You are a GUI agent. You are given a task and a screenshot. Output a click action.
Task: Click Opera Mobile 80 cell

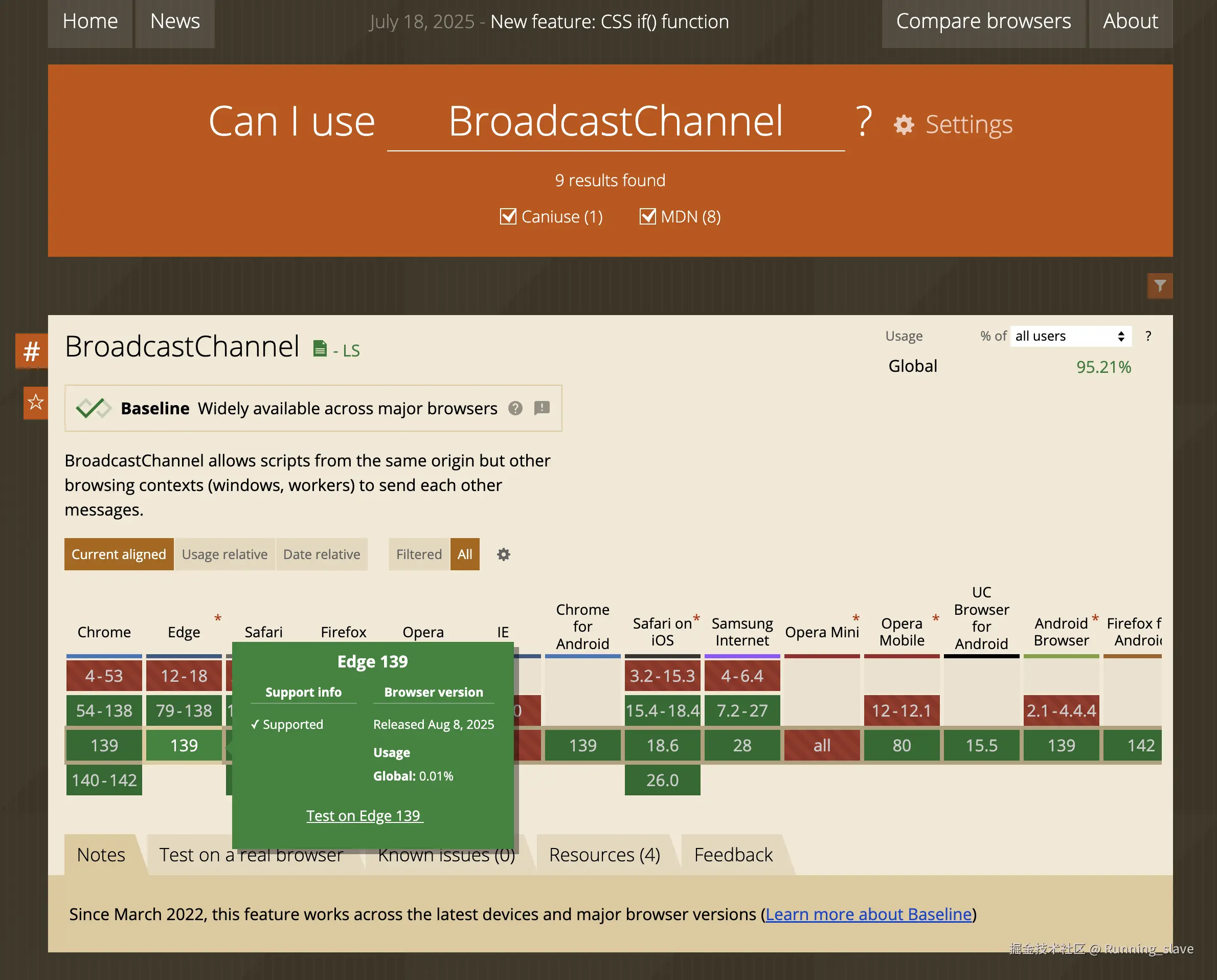coord(902,745)
